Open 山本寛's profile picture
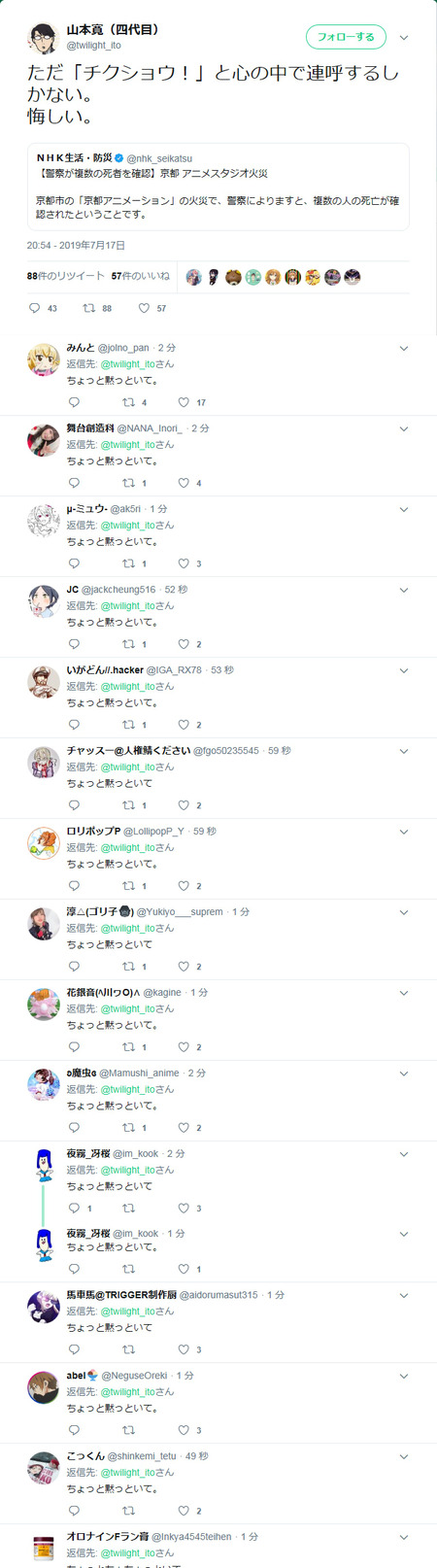437x1568 pixels. 44,39
